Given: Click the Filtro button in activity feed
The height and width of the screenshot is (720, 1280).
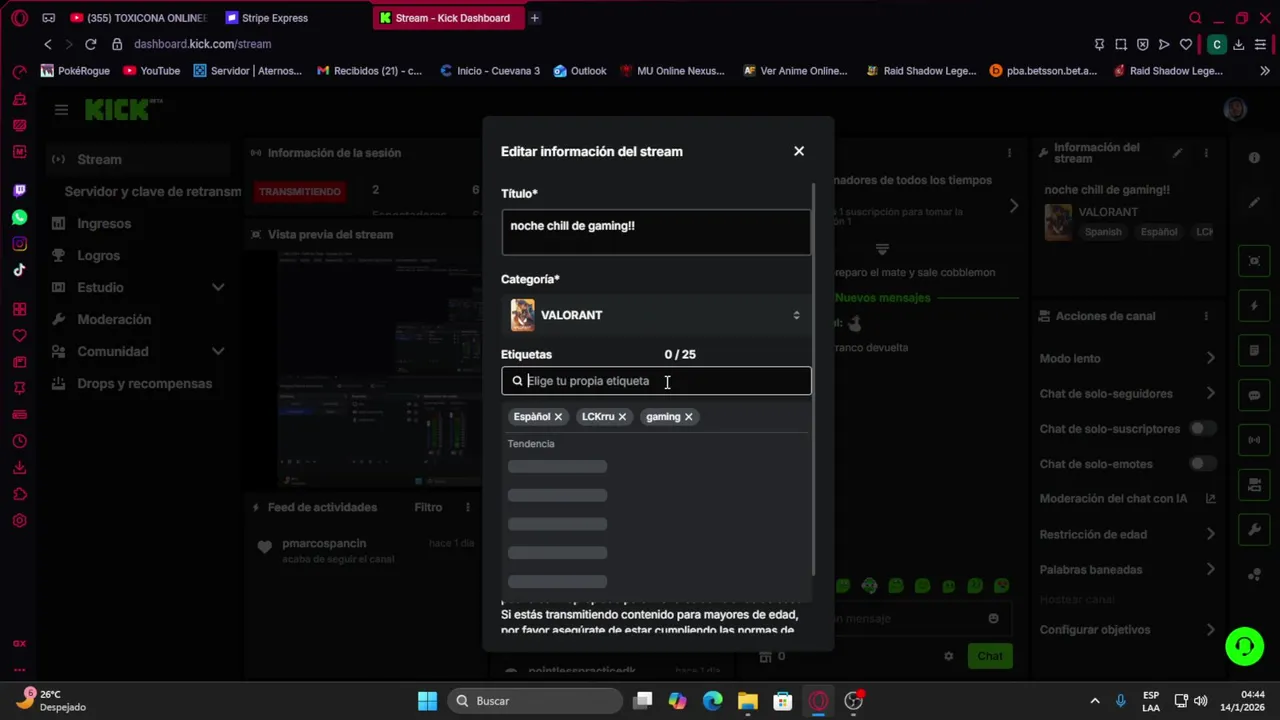Looking at the screenshot, I should (x=428, y=507).
